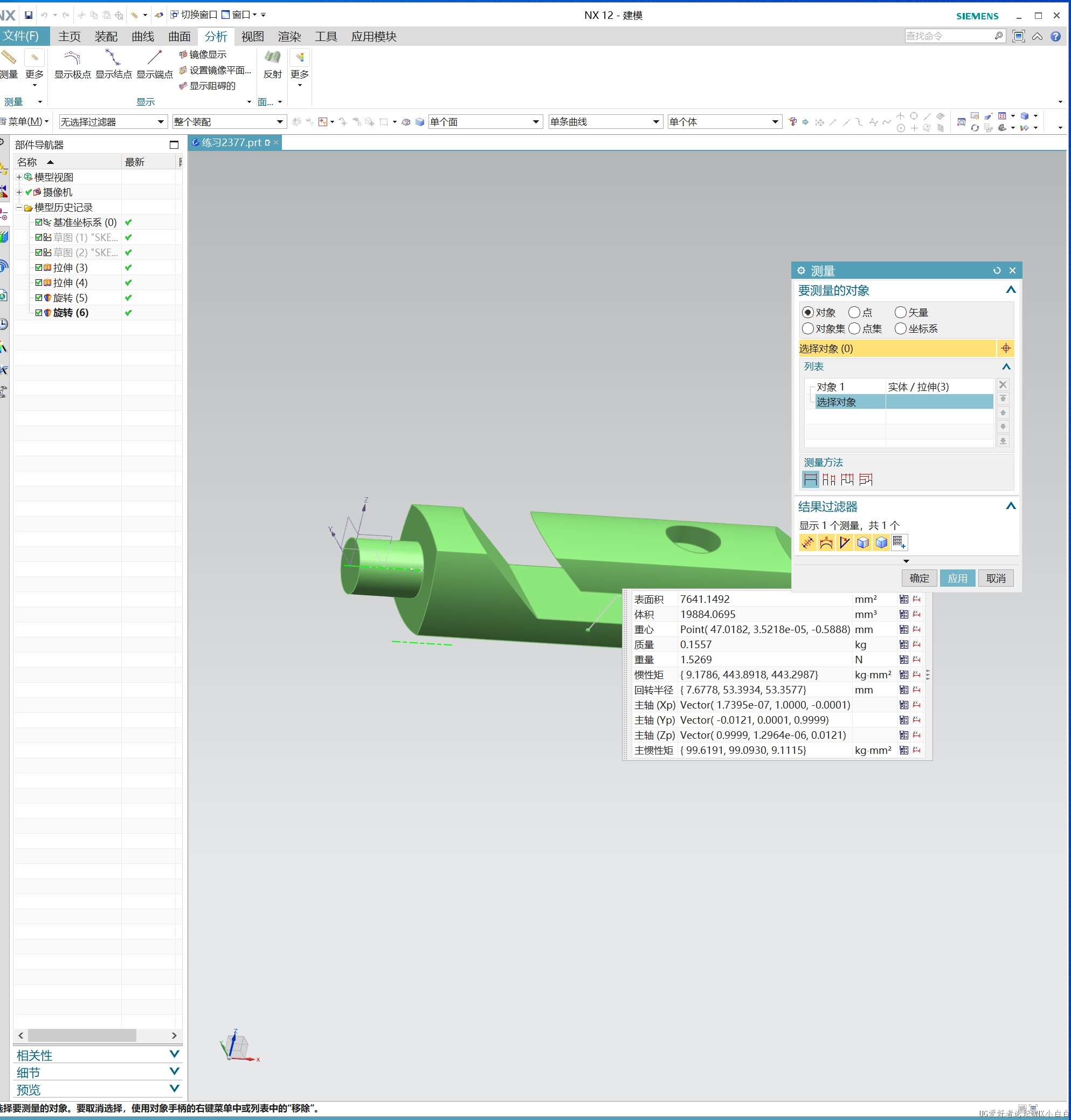The height and width of the screenshot is (1120, 1071).
Task: Open the 整个装配 dropdown
Action: tap(229, 122)
